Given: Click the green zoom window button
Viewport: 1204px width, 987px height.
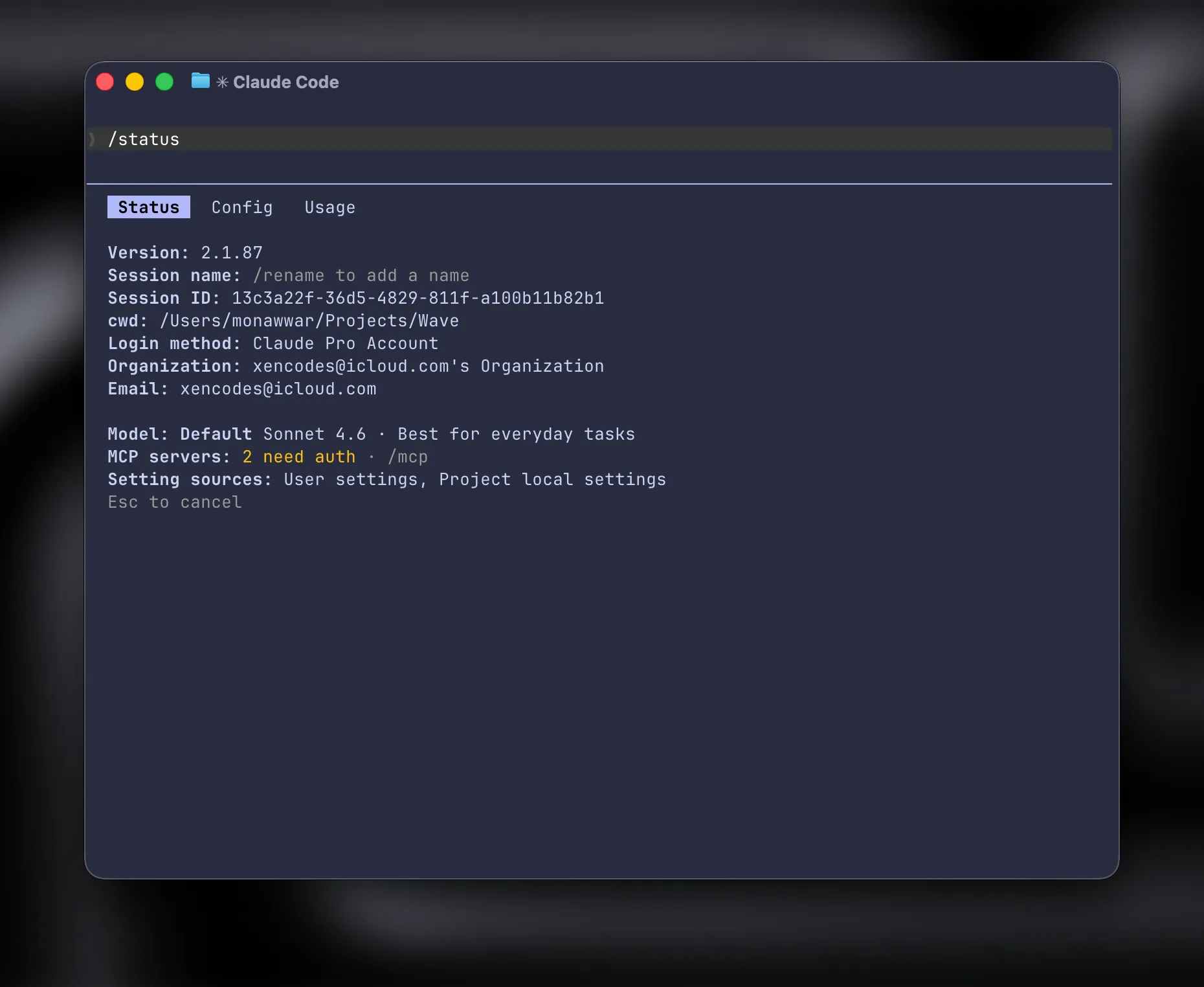Looking at the screenshot, I should [164, 82].
